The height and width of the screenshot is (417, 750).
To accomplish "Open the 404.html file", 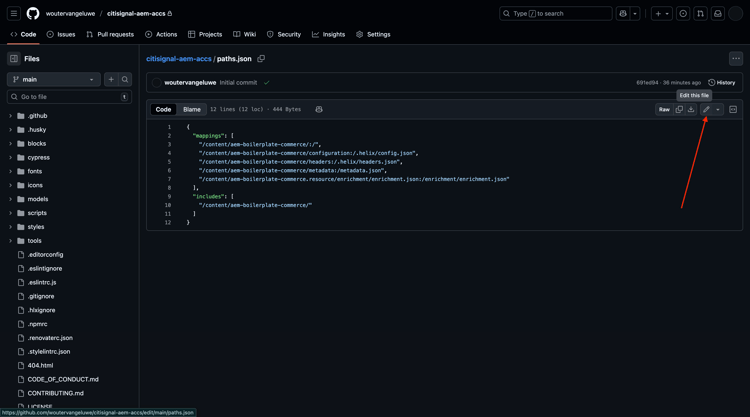I will pyautogui.click(x=40, y=365).
